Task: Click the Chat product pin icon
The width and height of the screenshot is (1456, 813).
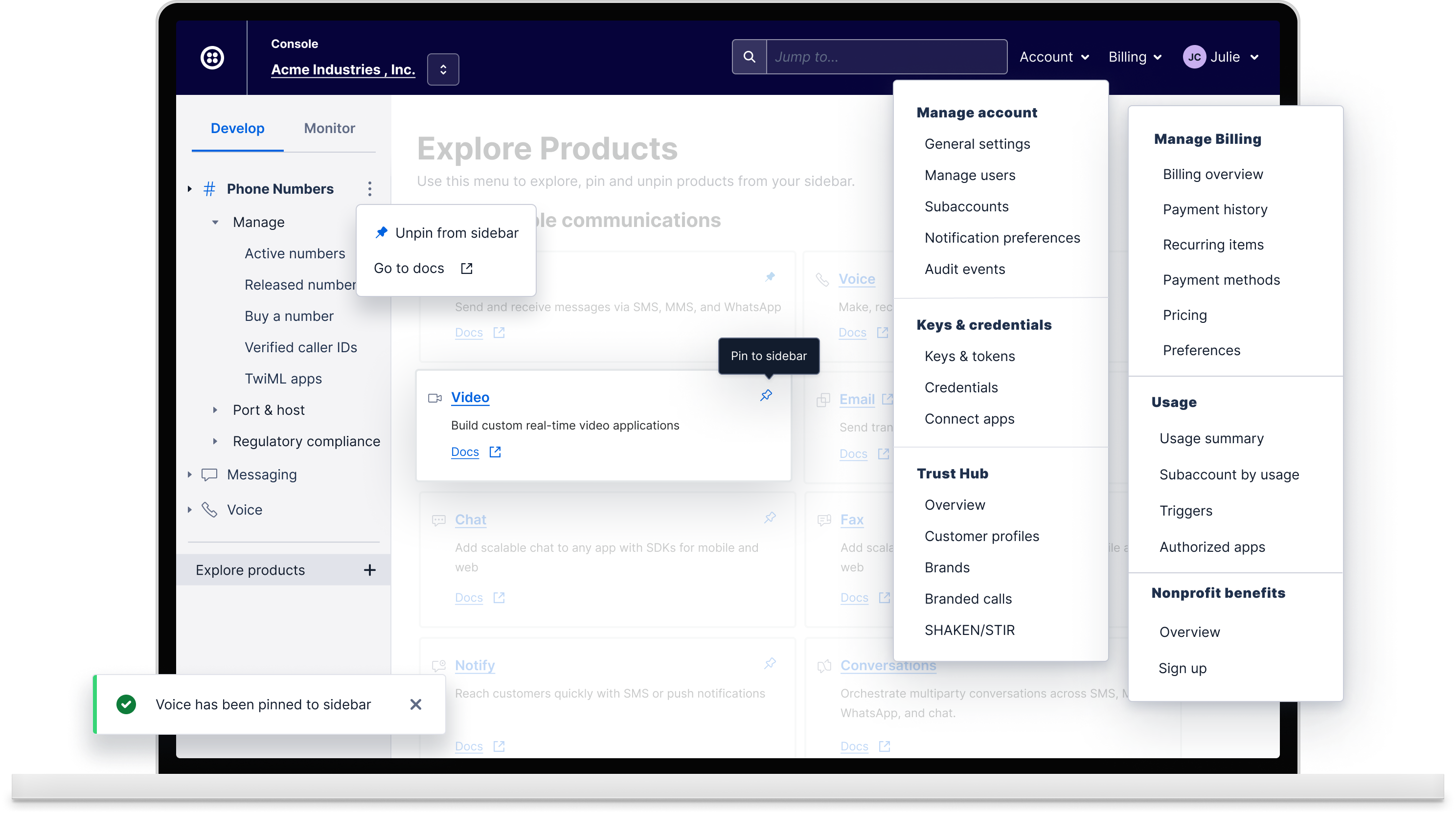Action: [x=769, y=518]
